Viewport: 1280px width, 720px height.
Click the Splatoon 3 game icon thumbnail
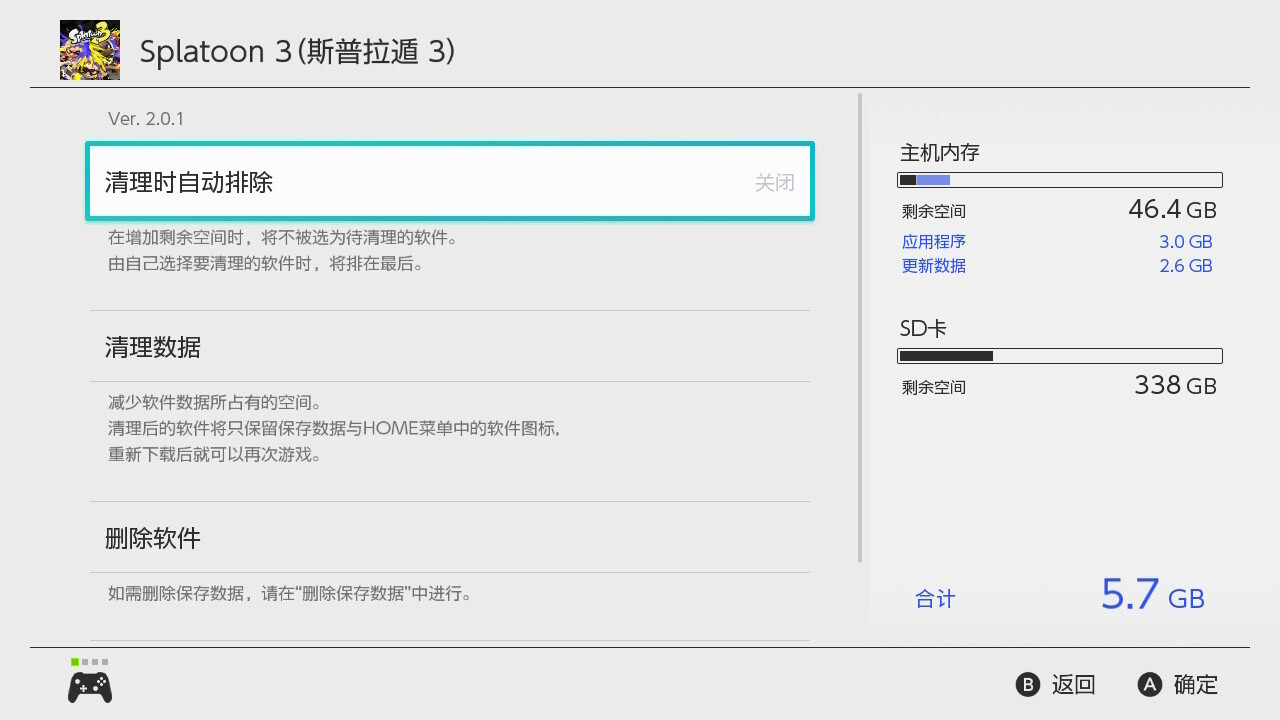click(90, 50)
